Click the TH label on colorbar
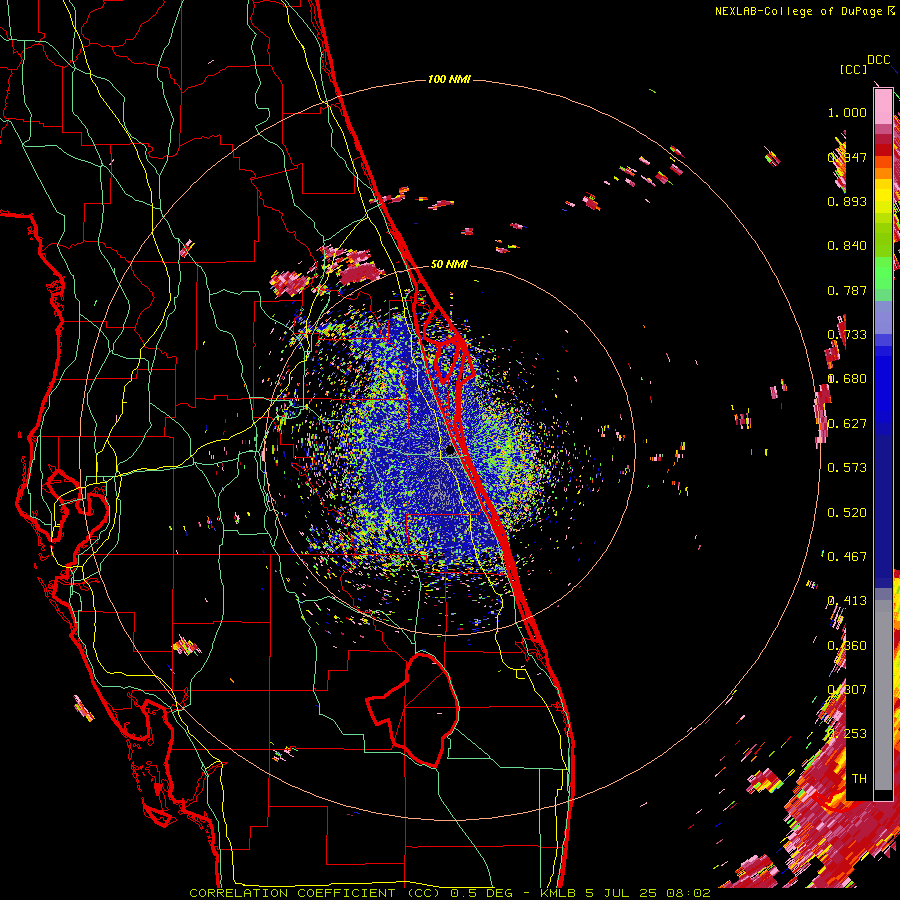The height and width of the screenshot is (900, 900). [x=859, y=779]
